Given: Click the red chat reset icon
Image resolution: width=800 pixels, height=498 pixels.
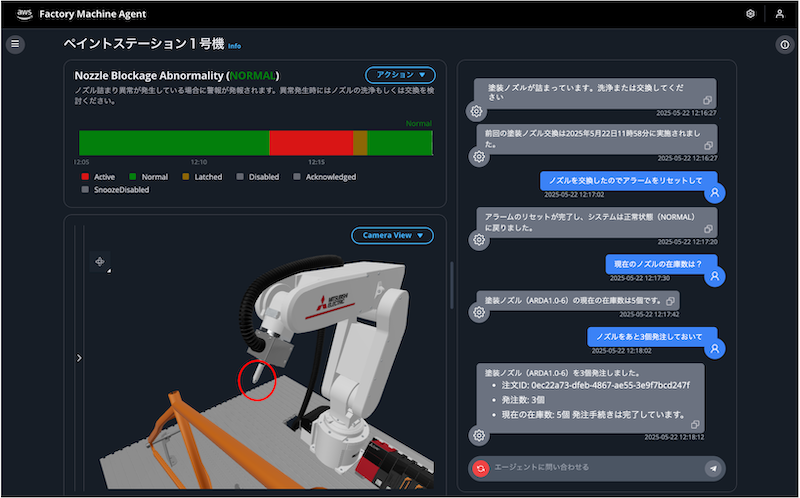Looking at the screenshot, I should pyautogui.click(x=482, y=467).
